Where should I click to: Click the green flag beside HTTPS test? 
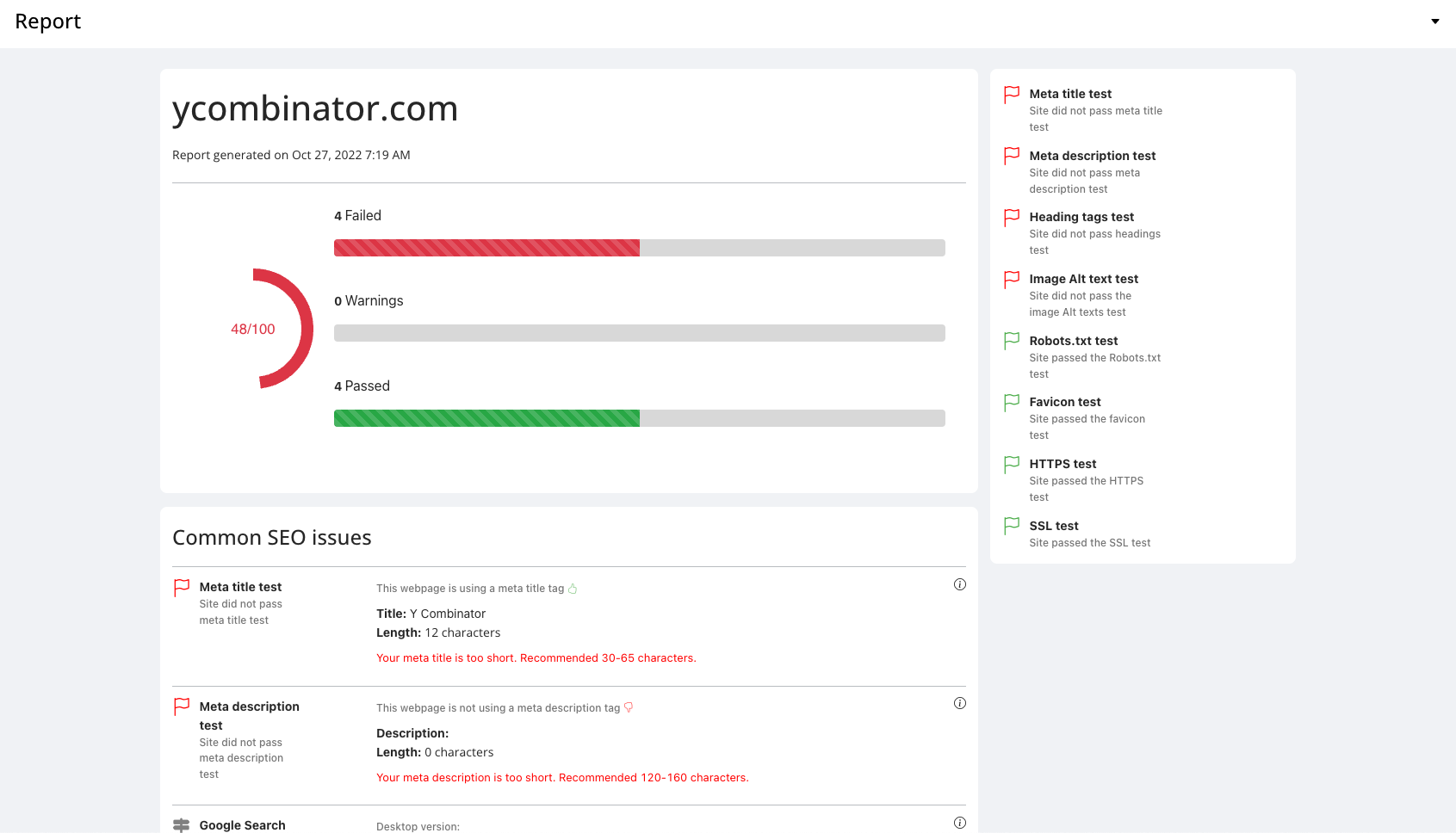point(1012,465)
